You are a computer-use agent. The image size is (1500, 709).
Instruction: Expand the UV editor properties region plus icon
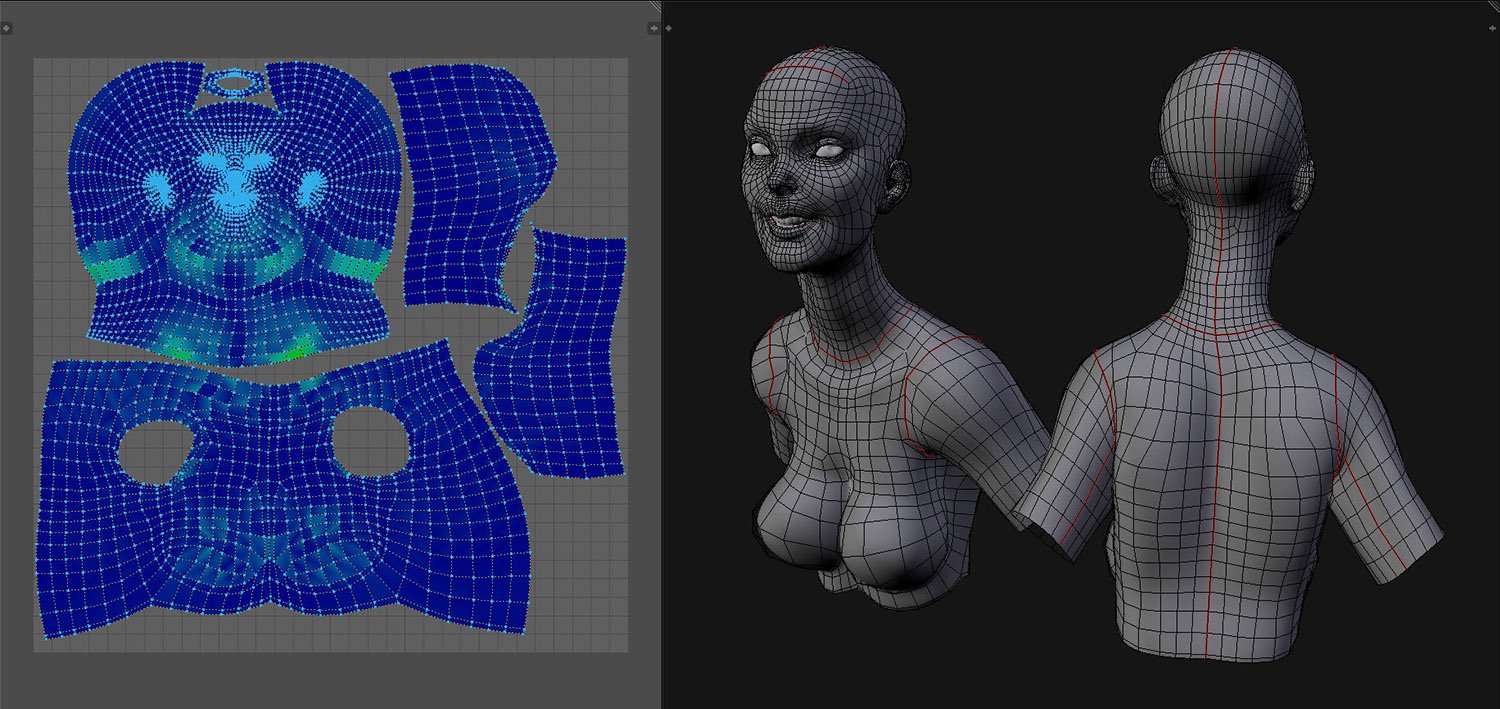[x=653, y=29]
